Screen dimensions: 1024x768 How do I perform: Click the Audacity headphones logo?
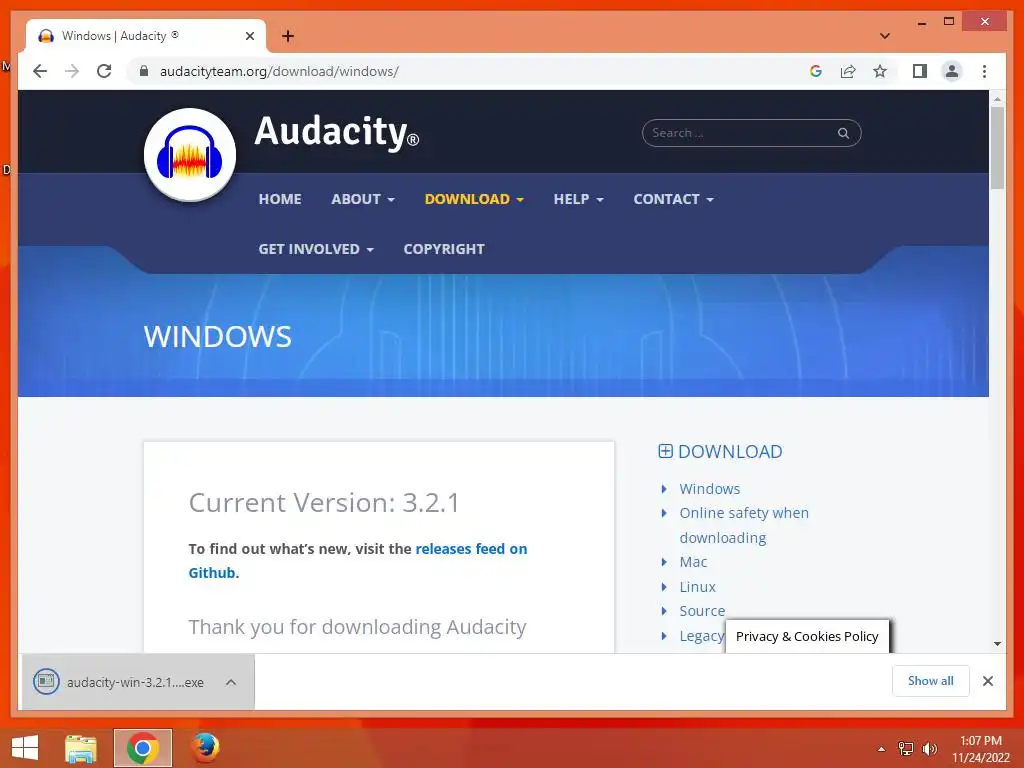click(189, 155)
